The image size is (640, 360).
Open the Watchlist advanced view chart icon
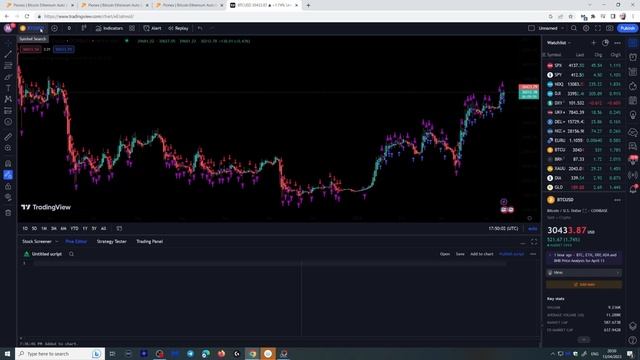pos(605,42)
